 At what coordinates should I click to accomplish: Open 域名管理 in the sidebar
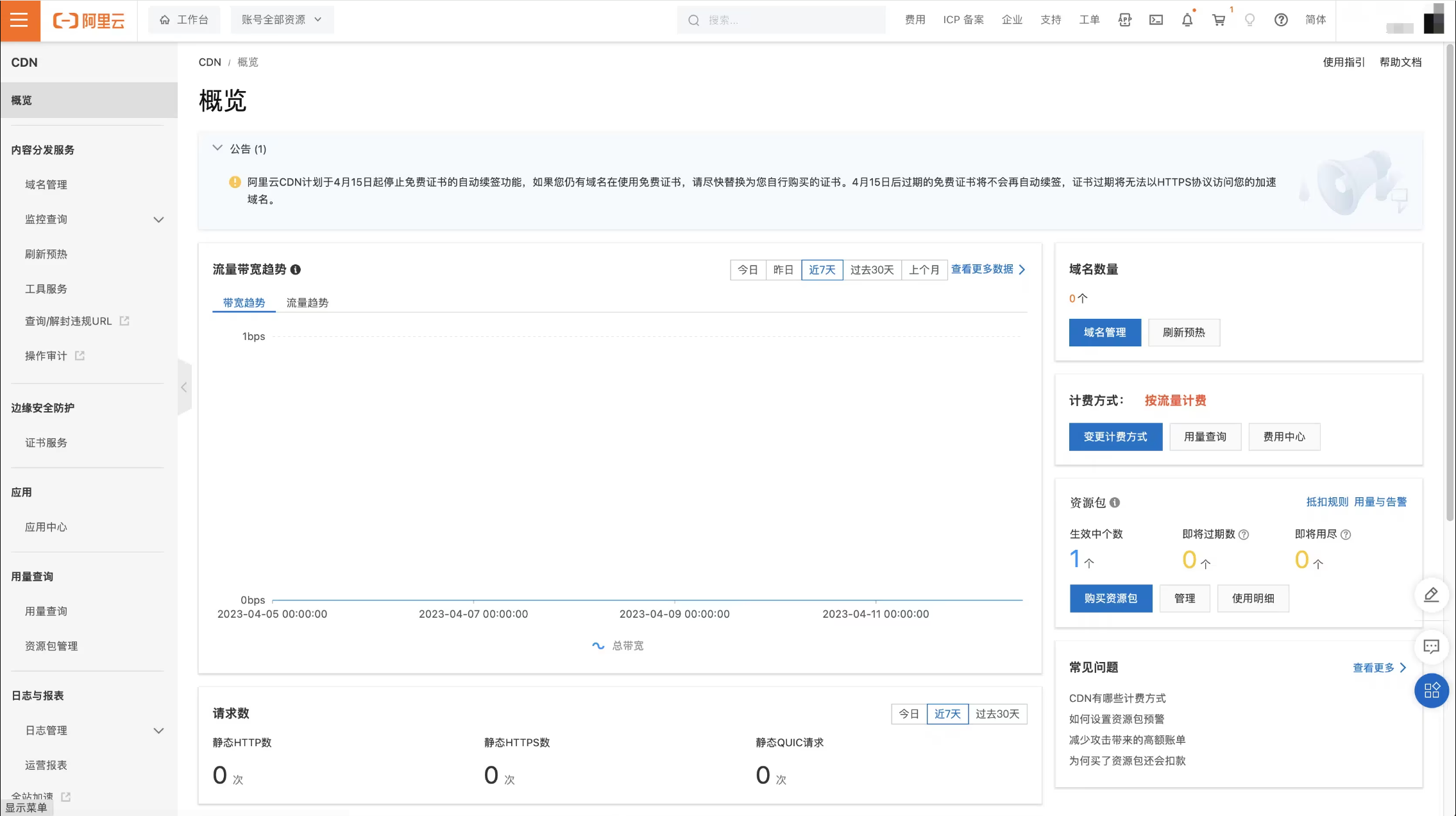pos(46,185)
